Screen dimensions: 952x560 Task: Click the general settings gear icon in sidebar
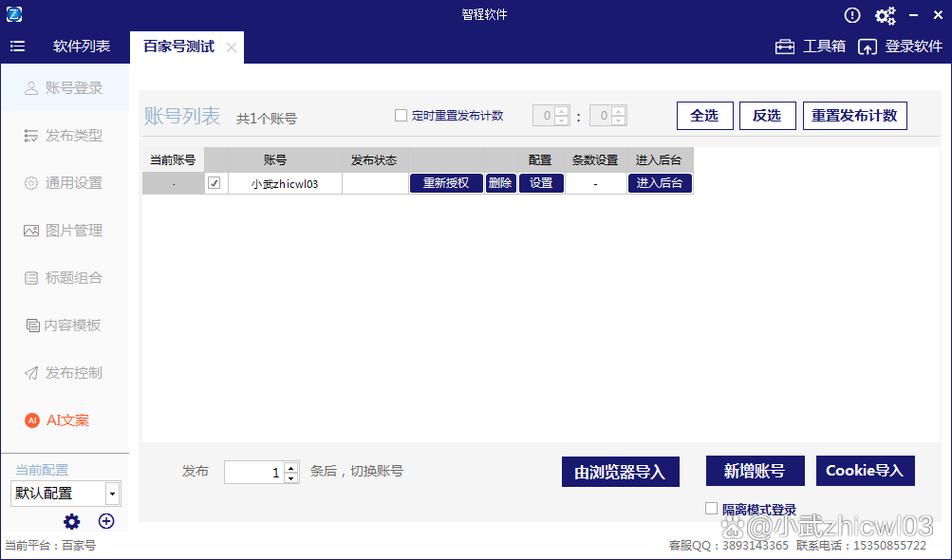pyautogui.click(x=31, y=183)
